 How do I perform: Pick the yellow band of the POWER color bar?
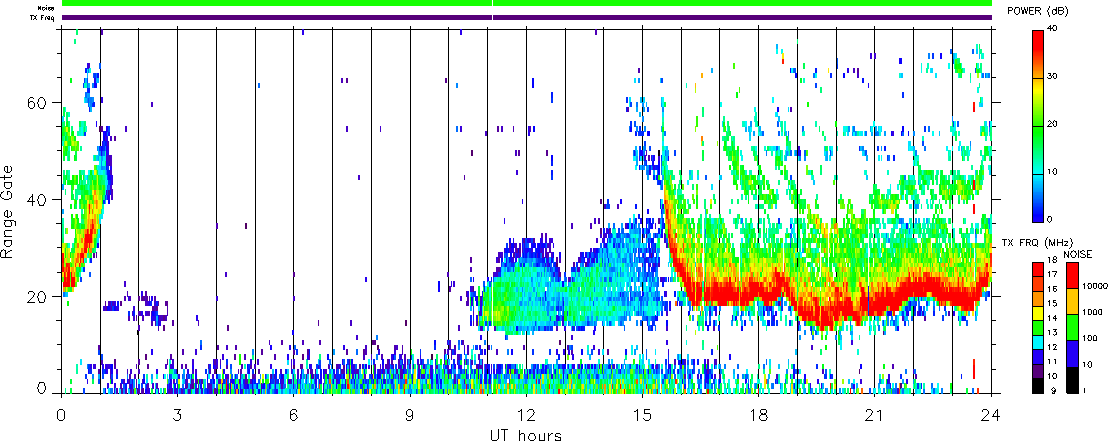(x=1037, y=88)
